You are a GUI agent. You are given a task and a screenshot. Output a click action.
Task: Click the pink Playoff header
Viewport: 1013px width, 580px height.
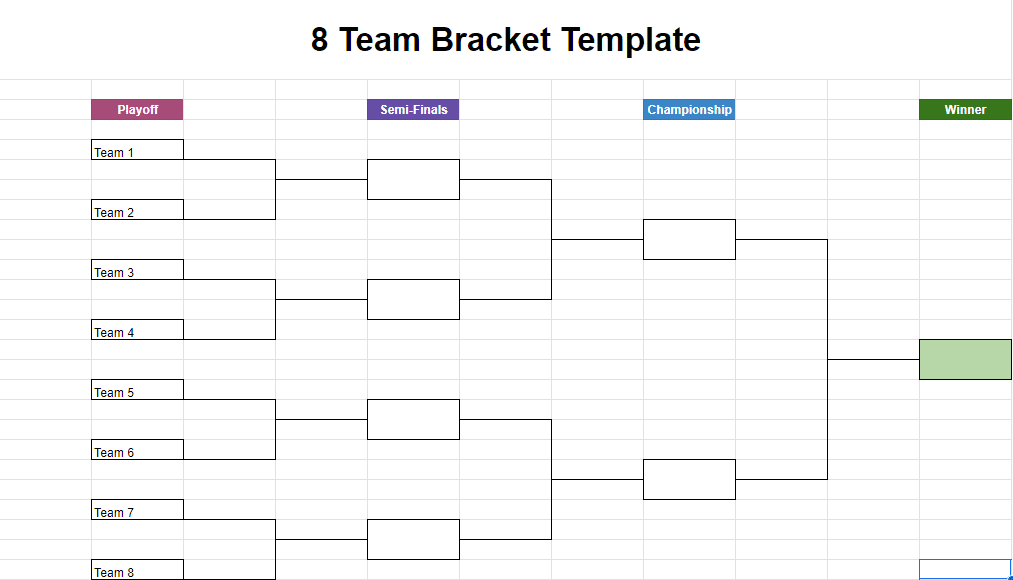[137, 110]
